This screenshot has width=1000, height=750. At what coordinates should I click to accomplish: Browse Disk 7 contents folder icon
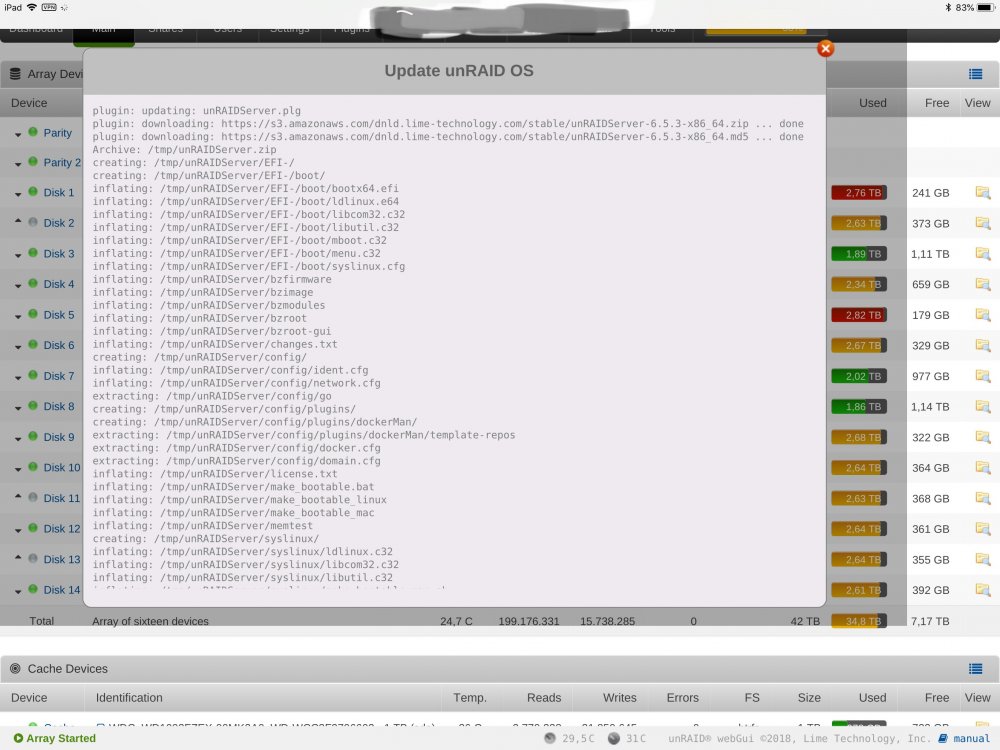click(983, 376)
